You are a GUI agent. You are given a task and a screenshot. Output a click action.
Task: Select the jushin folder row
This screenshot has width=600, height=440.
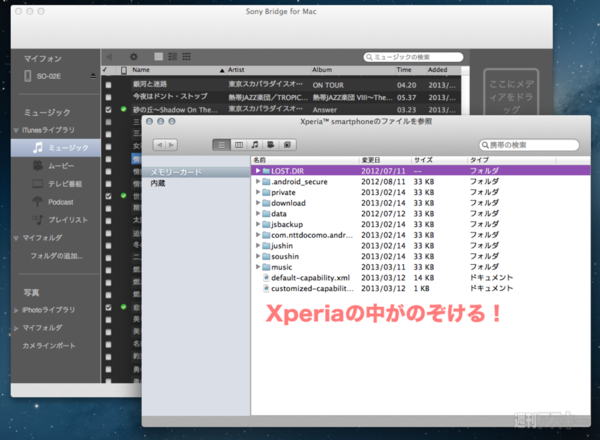(421, 246)
